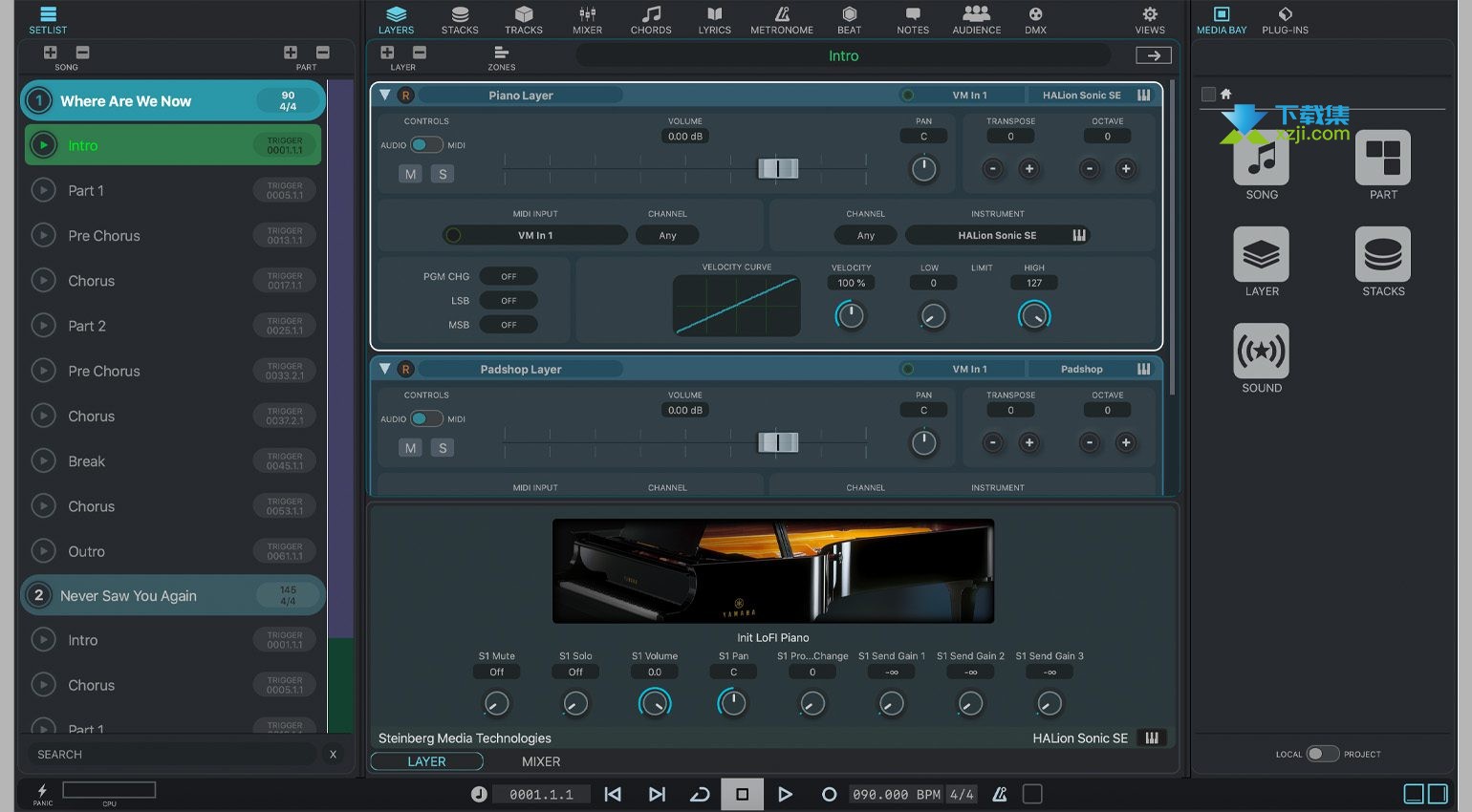Screen dimensions: 1472x812
Task: Open the DMX view
Action: 1035,20
